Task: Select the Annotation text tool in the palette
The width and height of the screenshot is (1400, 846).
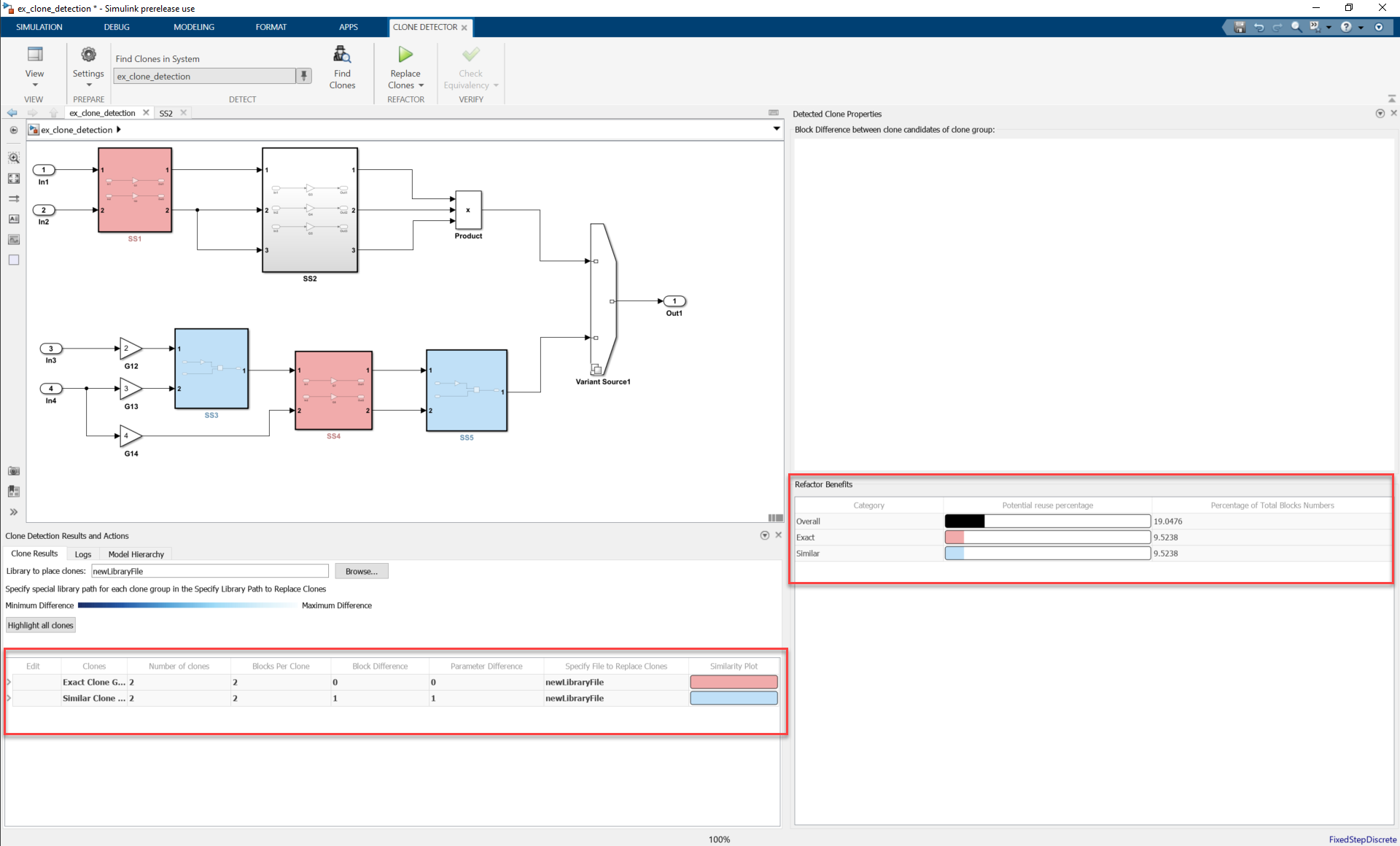Action: (13, 219)
